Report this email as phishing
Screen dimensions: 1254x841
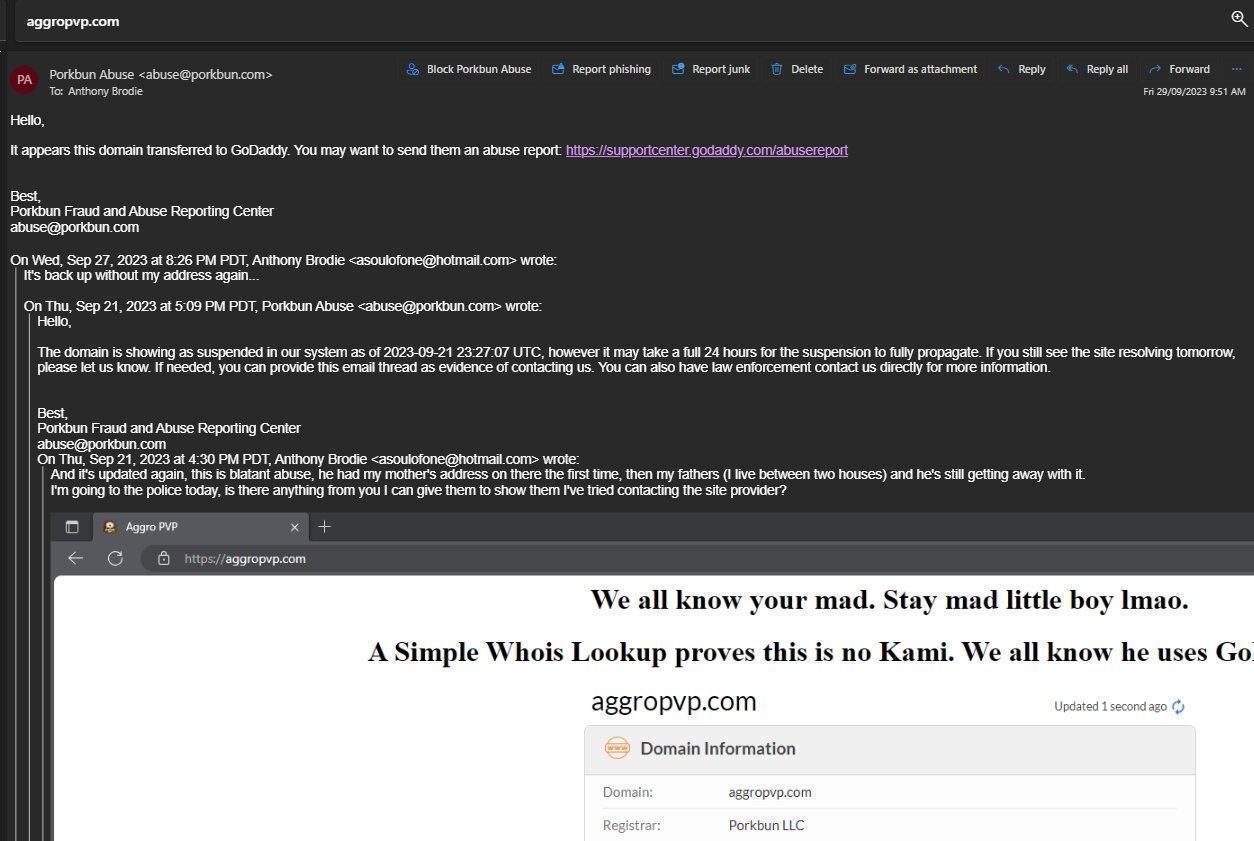[x=601, y=69]
